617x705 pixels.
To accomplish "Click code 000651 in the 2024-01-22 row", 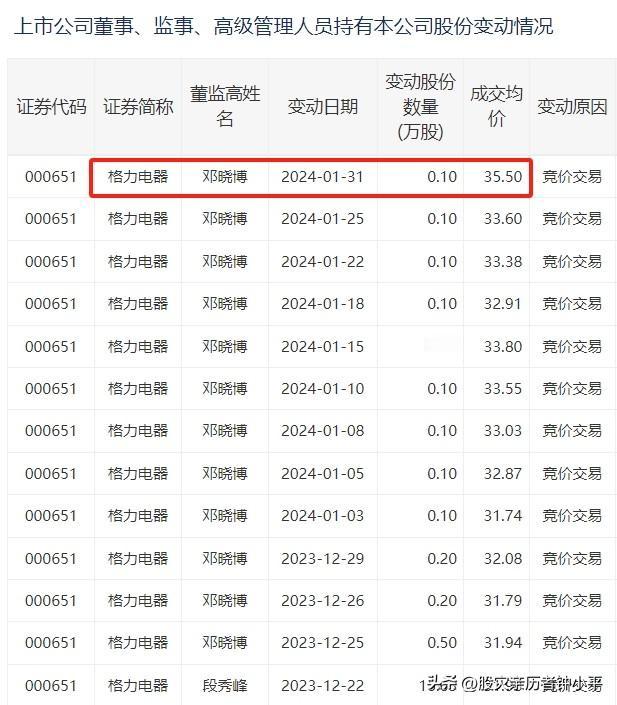I will [51, 262].
